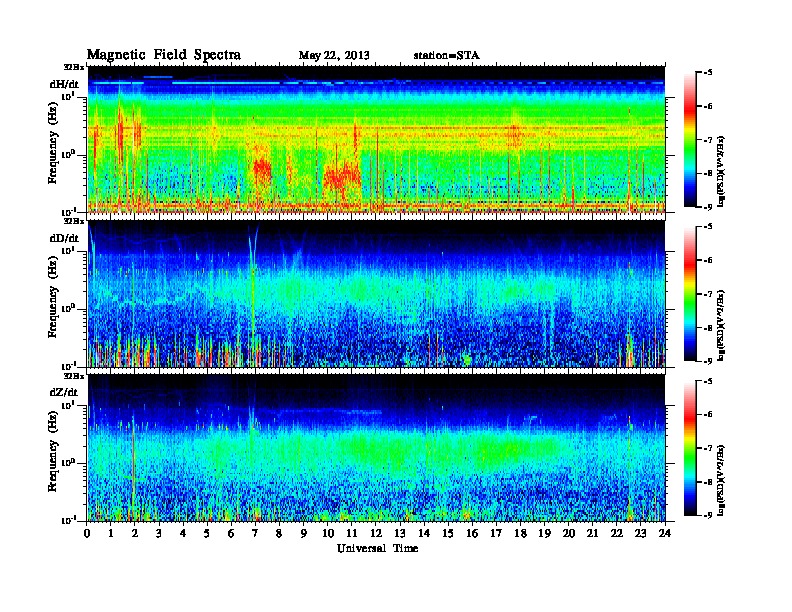This screenshot has width=792, height=612.
Task: Click the log(PSD) label beside dD/dt color bar
Action: click(x=721, y=325)
